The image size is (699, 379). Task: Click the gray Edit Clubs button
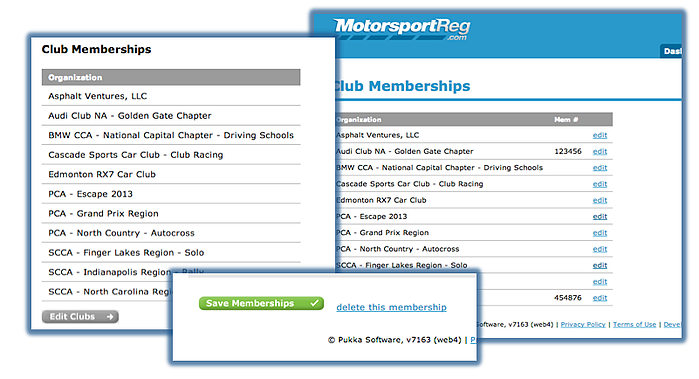point(80,317)
